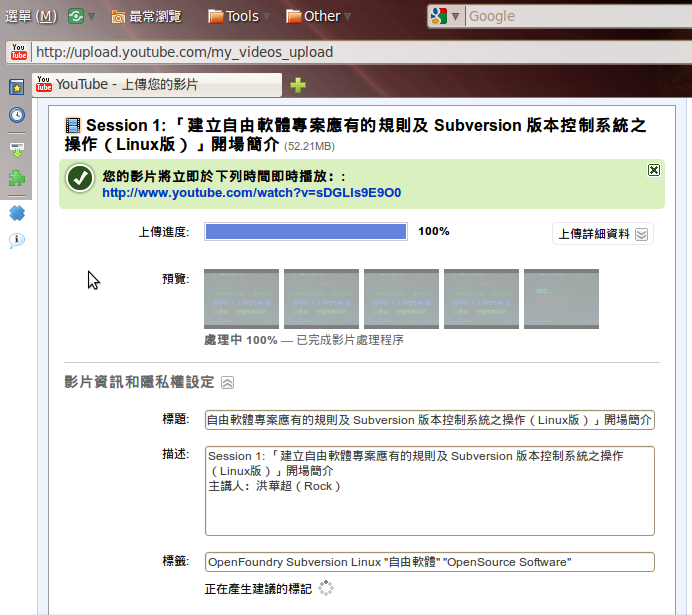
Task: Click into the 標籤 tags field
Action: 430,562
